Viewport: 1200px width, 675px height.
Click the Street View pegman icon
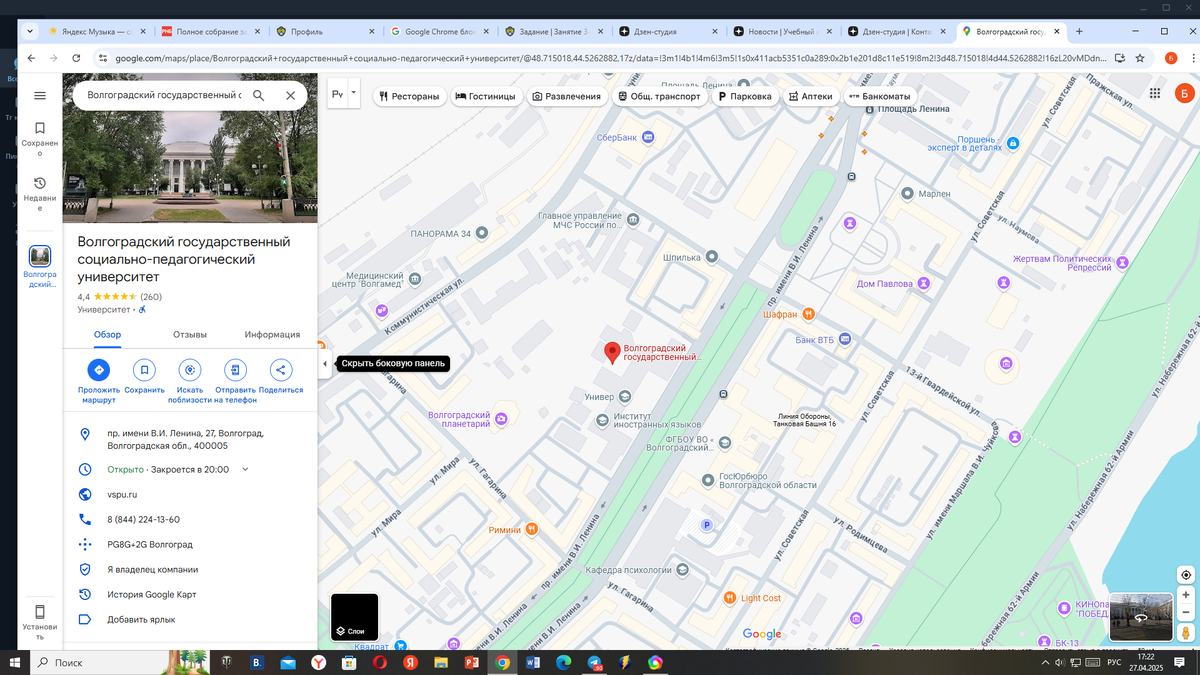pos(1185,632)
